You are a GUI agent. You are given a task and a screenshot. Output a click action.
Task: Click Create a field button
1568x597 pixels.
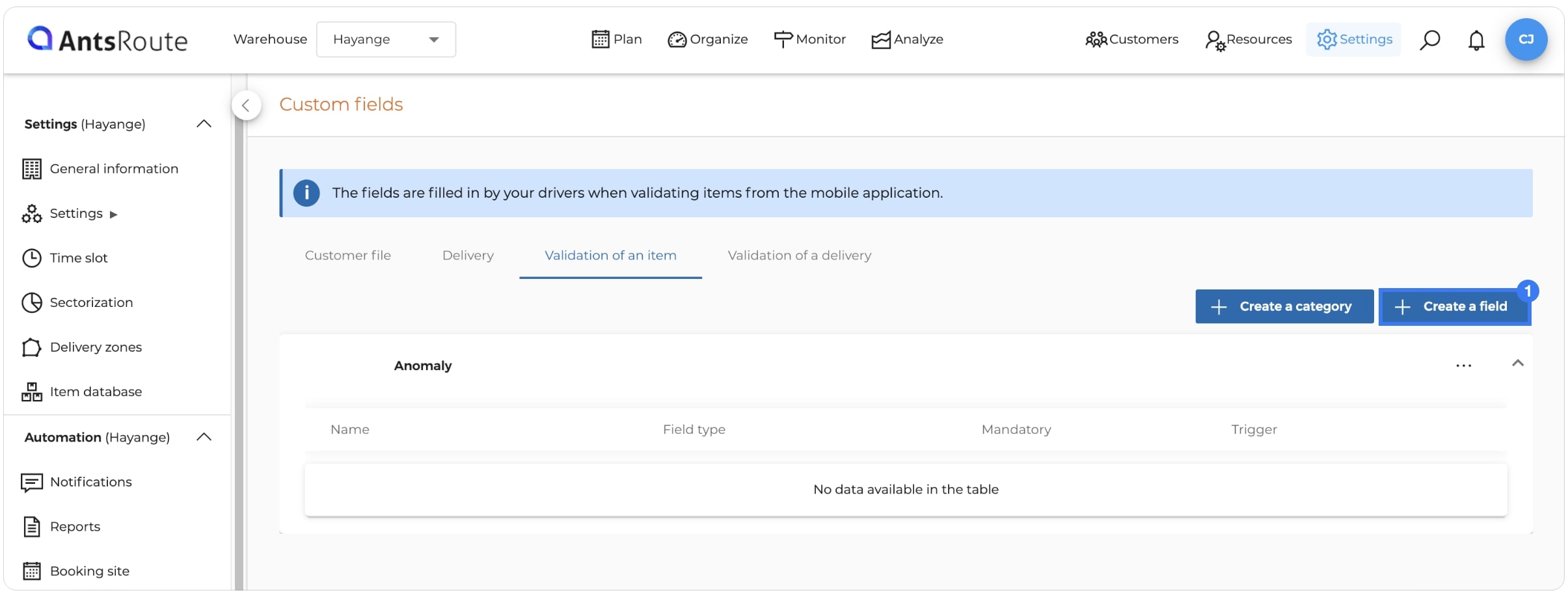1454,307
